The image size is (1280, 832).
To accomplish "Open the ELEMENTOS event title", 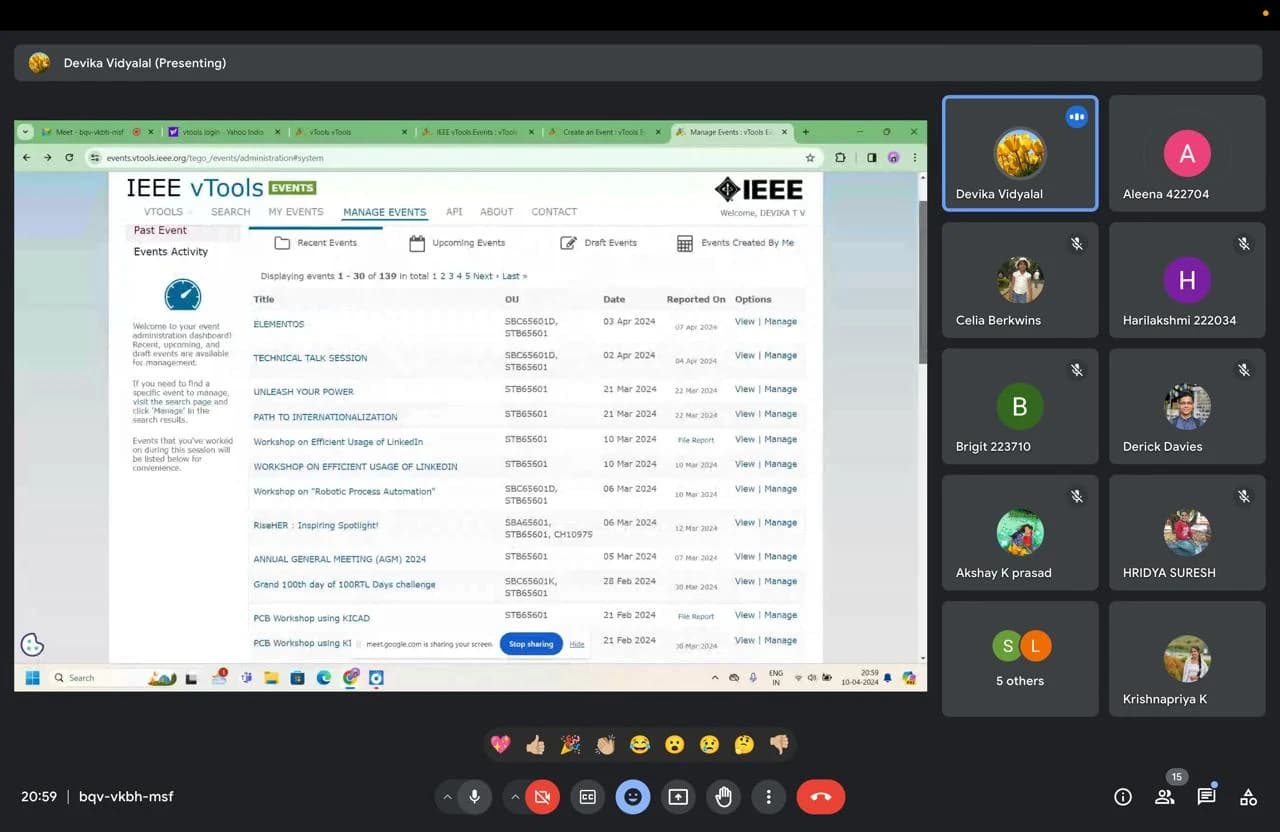I will 278,324.
